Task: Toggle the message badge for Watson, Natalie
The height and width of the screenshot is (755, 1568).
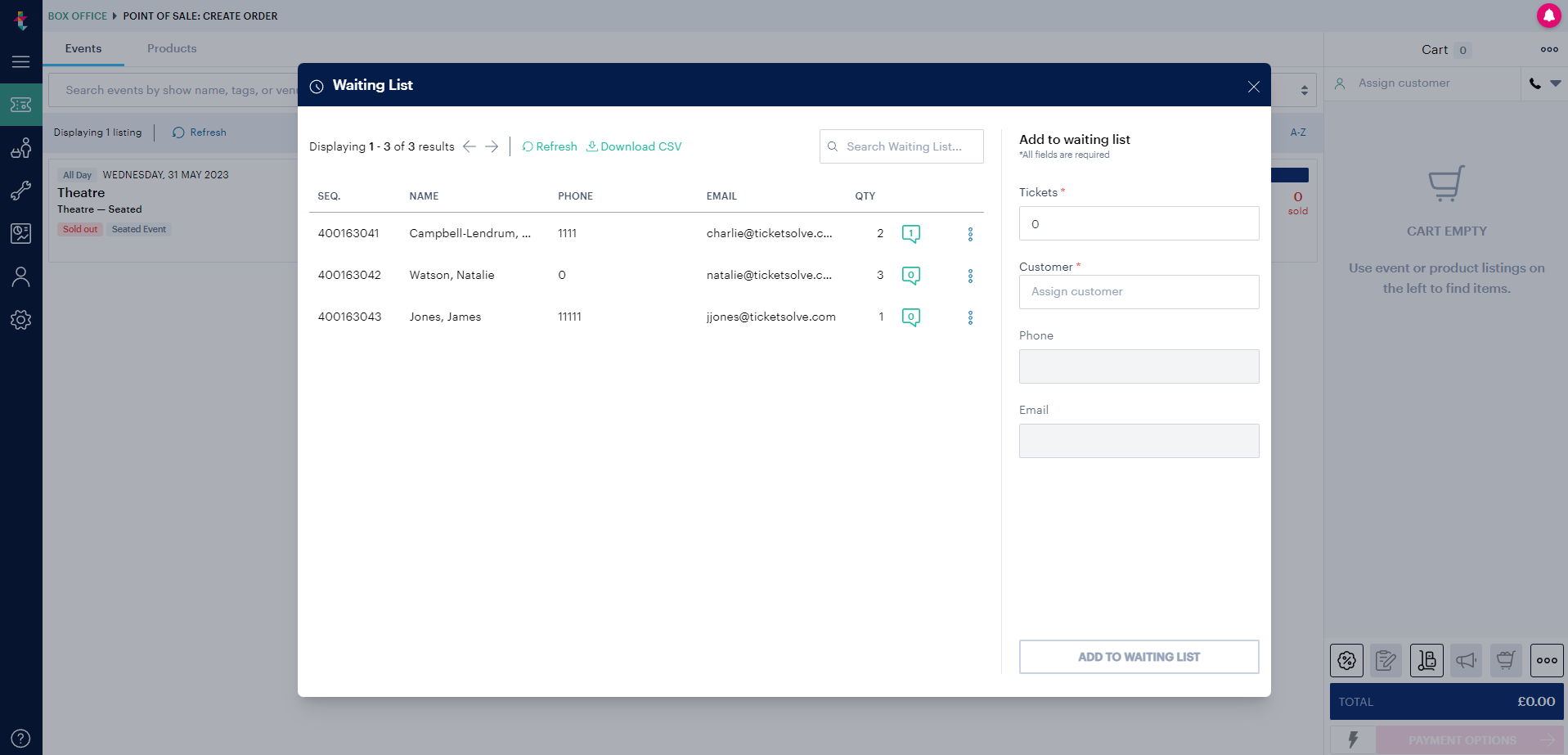Action: click(911, 275)
